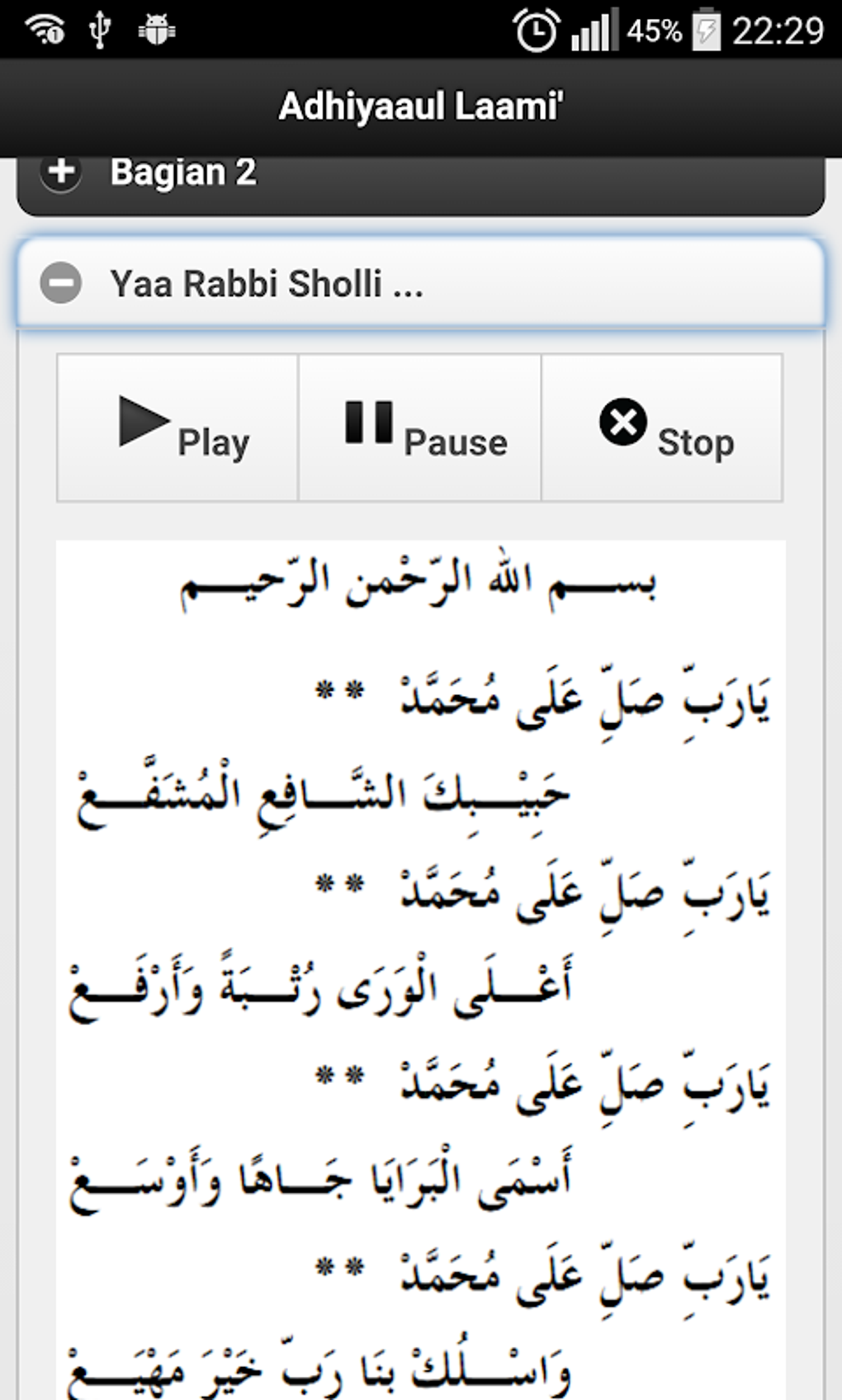Click the Stop circle icon

pyautogui.click(x=624, y=423)
